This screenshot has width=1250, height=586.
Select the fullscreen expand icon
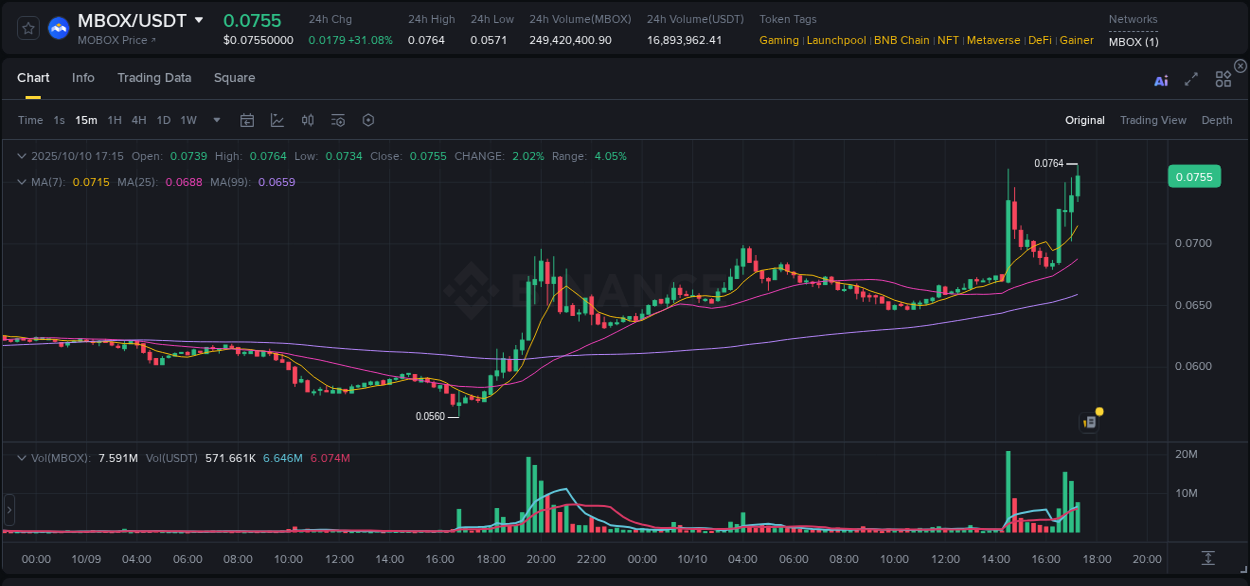tap(1190, 81)
